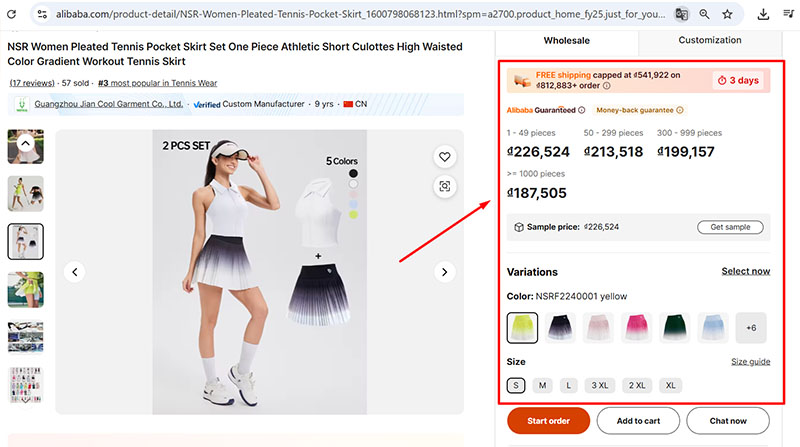Screen dimensions: 800x447
Task: Reload the page with the refresh icon
Action: tap(13, 14)
